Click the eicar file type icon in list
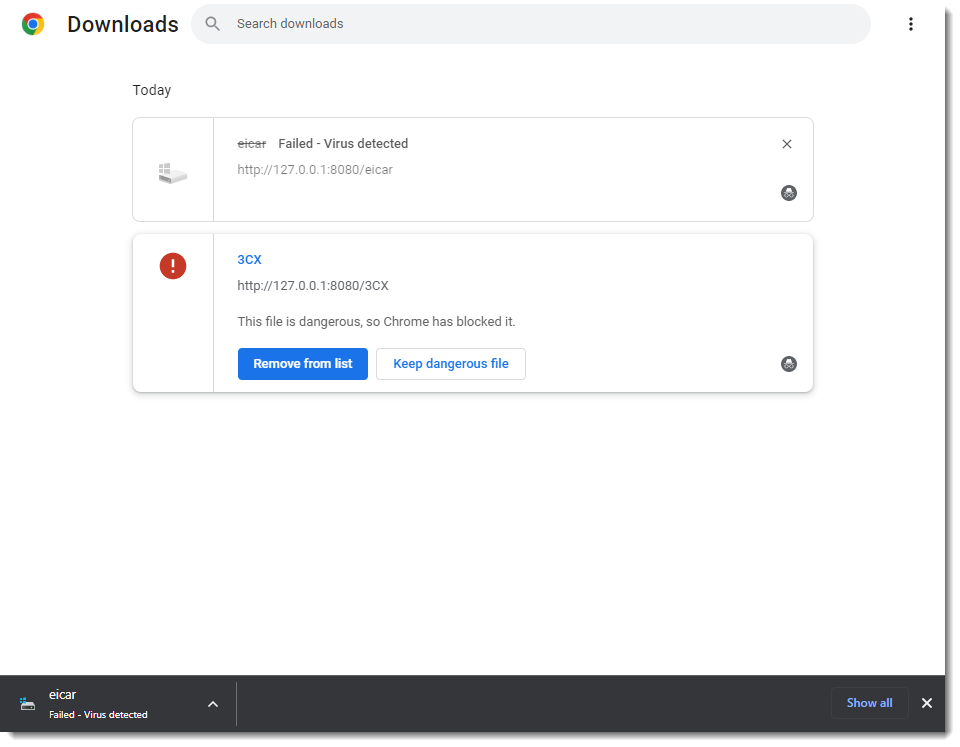This screenshot has width=960, height=747. pyautogui.click(x=173, y=173)
